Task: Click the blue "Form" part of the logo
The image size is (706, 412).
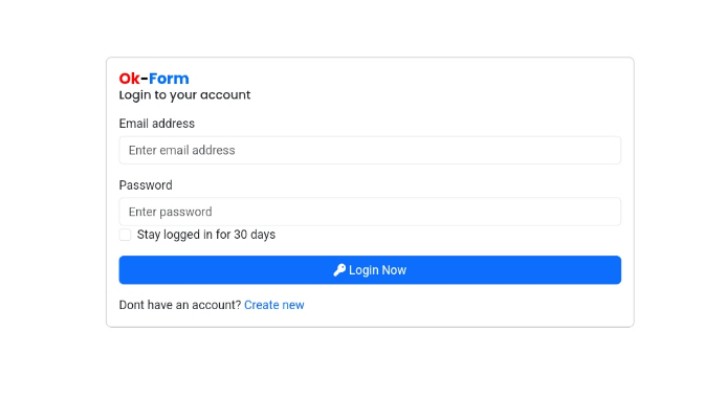Action: click(169, 78)
